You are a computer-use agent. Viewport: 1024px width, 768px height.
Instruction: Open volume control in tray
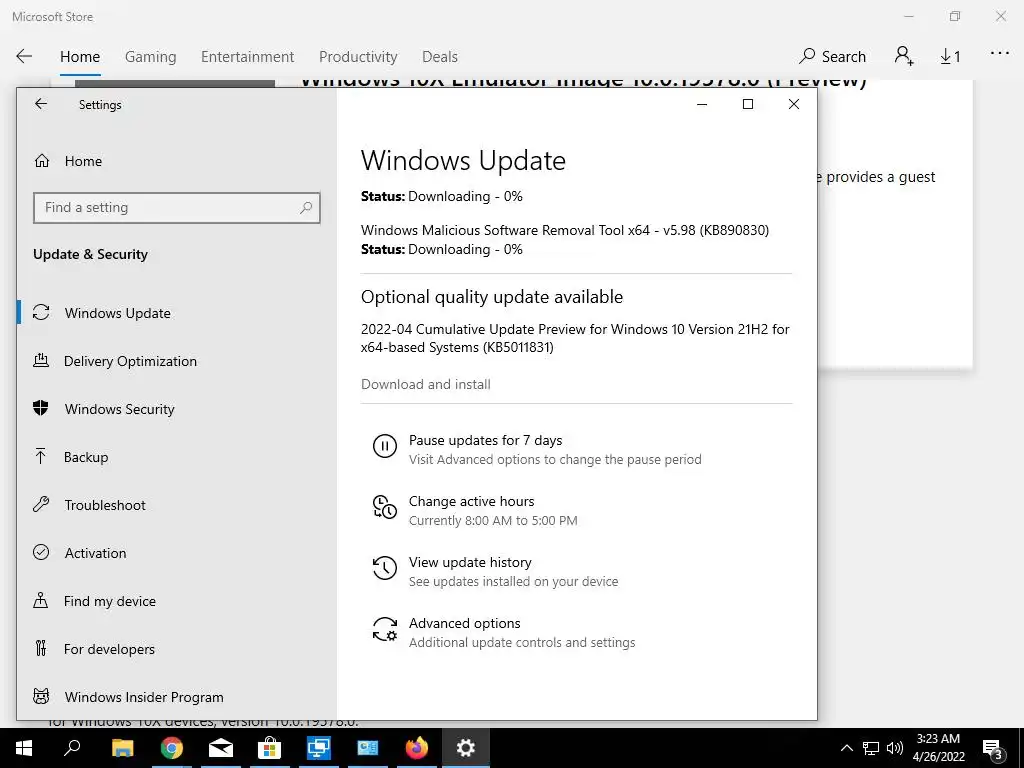click(x=895, y=748)
